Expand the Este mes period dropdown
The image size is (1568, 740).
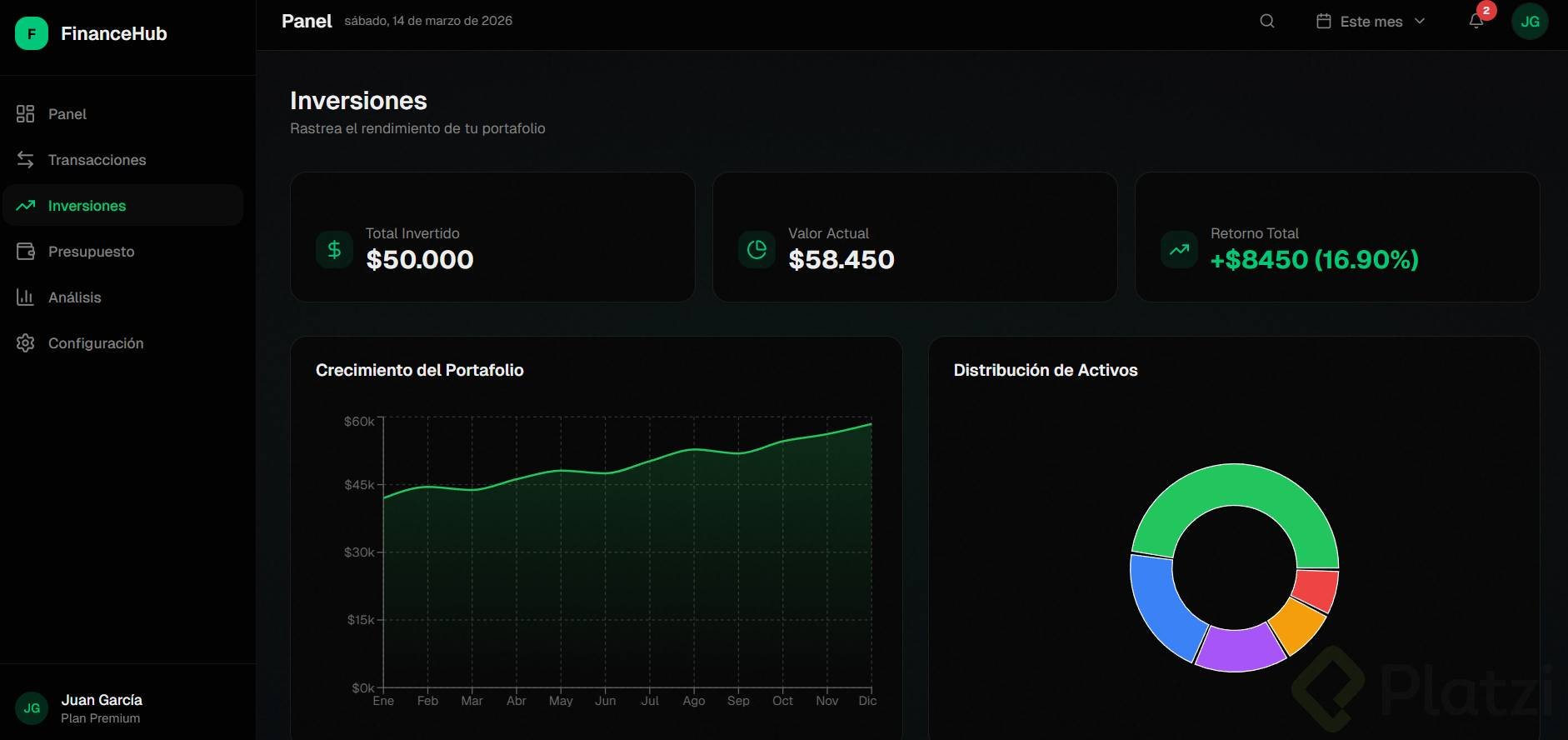1371,22
